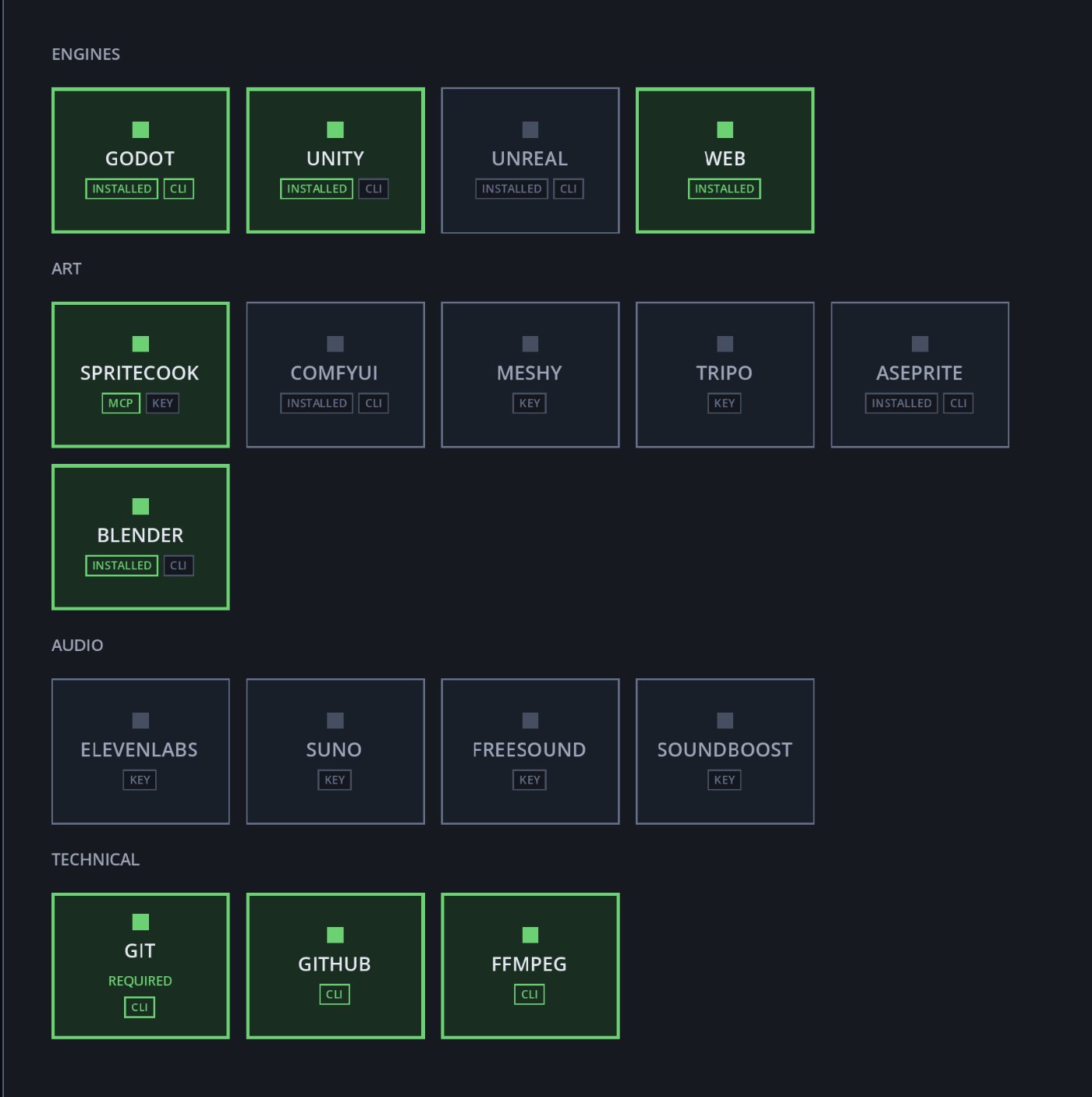Image resolution: width=1092 pixels, height=1097 pixels.
Task: Click the MESHY name label
Action: coord(530,373)
